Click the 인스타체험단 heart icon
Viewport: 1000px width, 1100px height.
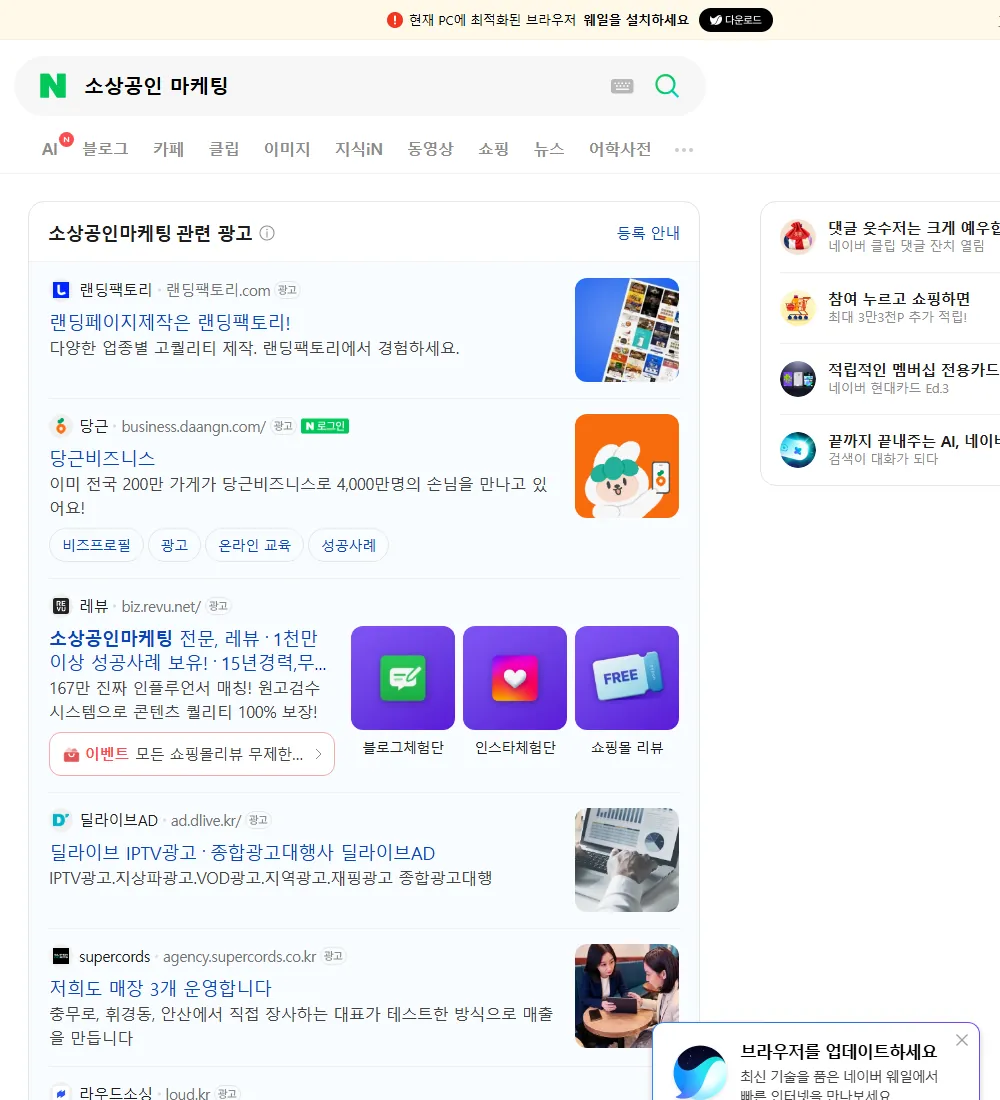515,678
